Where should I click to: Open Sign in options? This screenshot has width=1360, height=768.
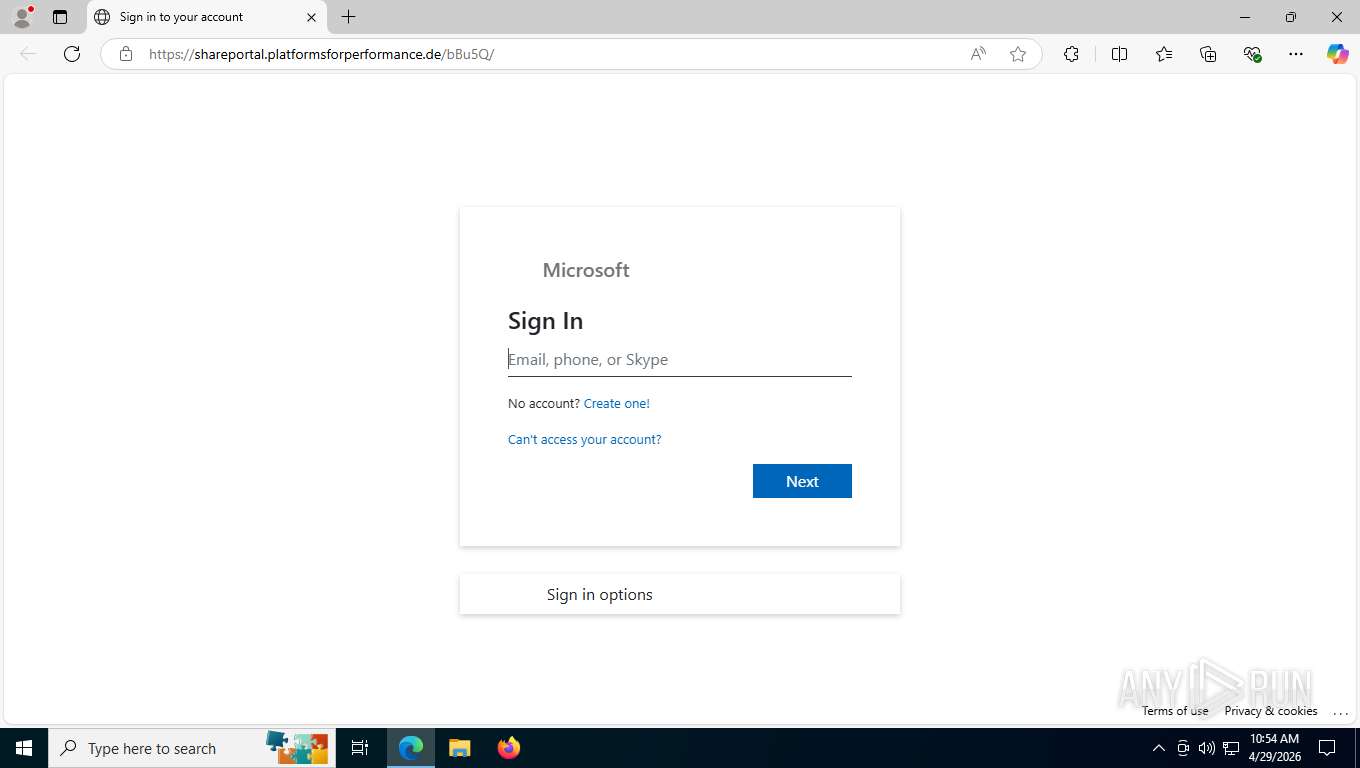680,594
